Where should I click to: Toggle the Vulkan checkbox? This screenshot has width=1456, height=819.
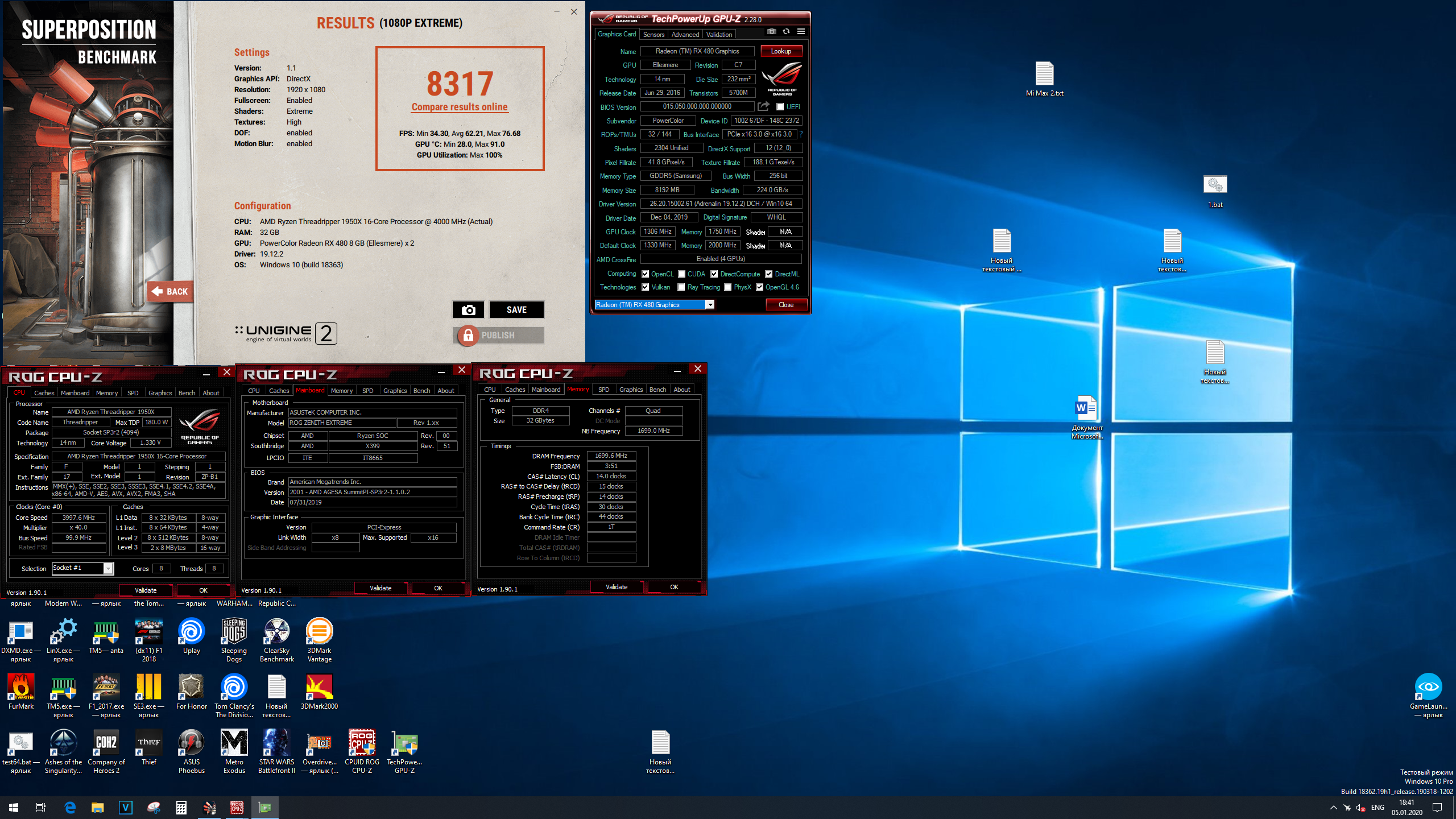click(x=646, y=287)
